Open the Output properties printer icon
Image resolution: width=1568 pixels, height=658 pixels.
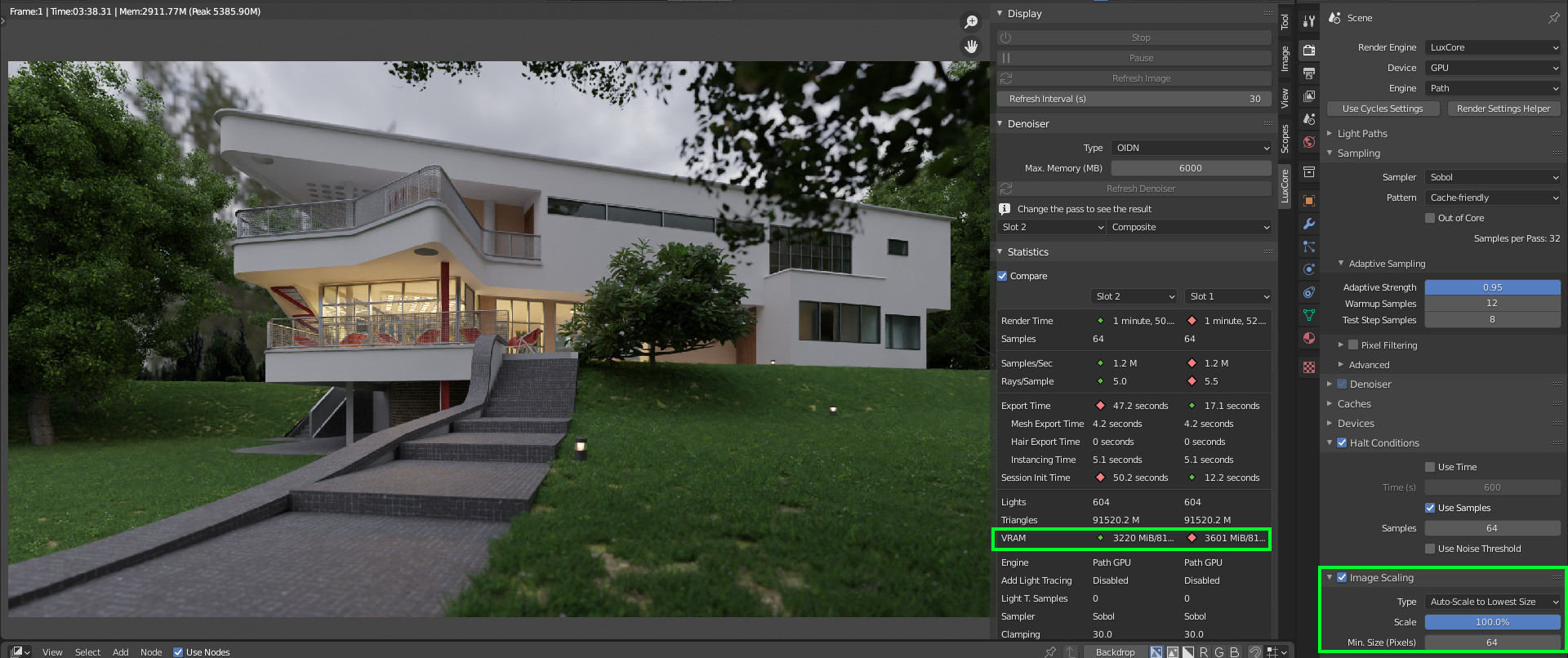(1309, 73)
